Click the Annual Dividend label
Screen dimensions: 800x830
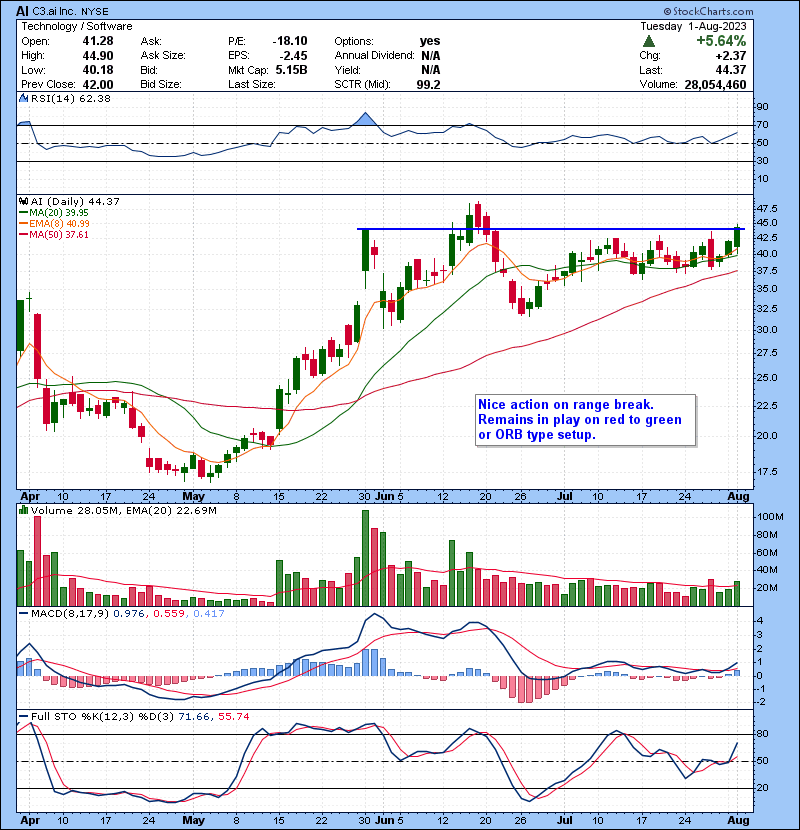click(374, 56)
